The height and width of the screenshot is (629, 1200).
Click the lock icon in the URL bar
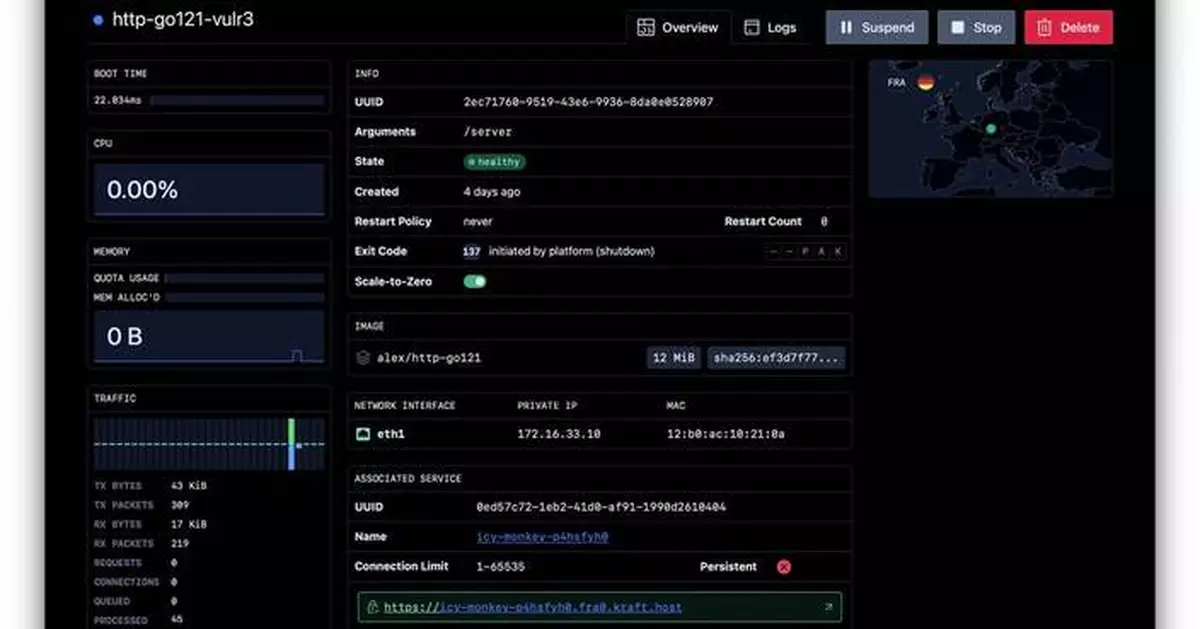tap(373, 607)
